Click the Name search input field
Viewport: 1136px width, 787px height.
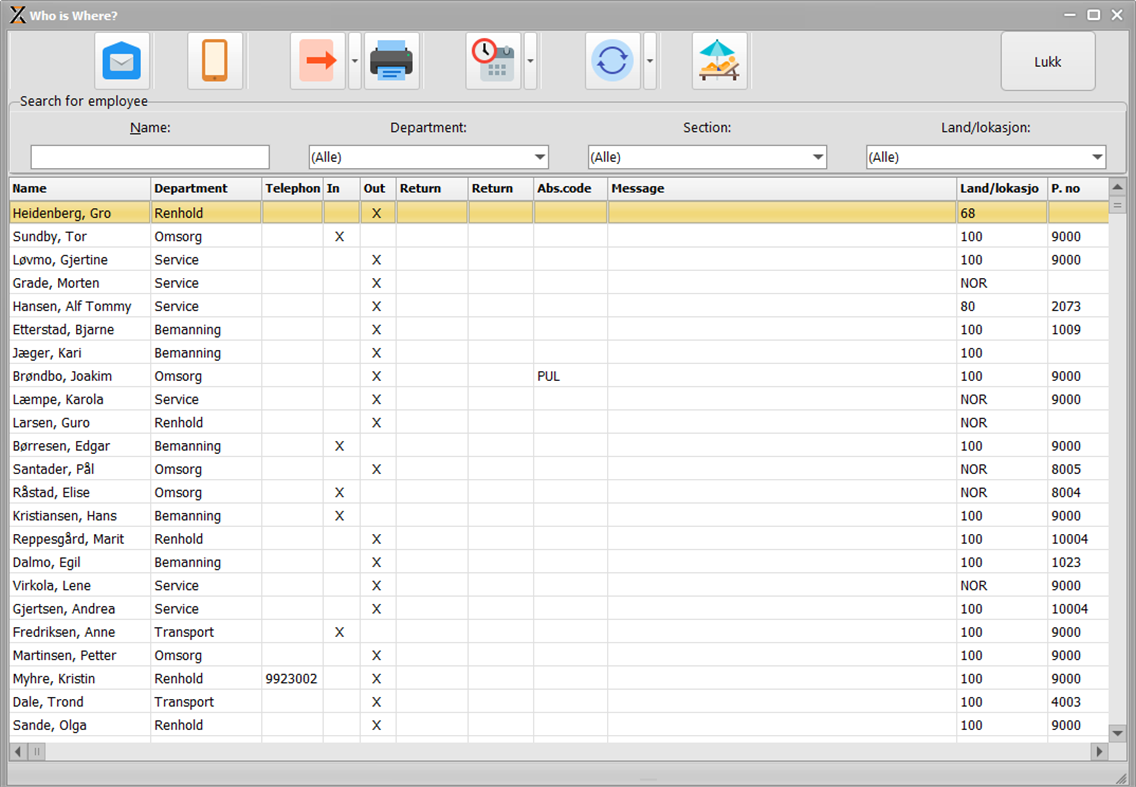[150, 156]
